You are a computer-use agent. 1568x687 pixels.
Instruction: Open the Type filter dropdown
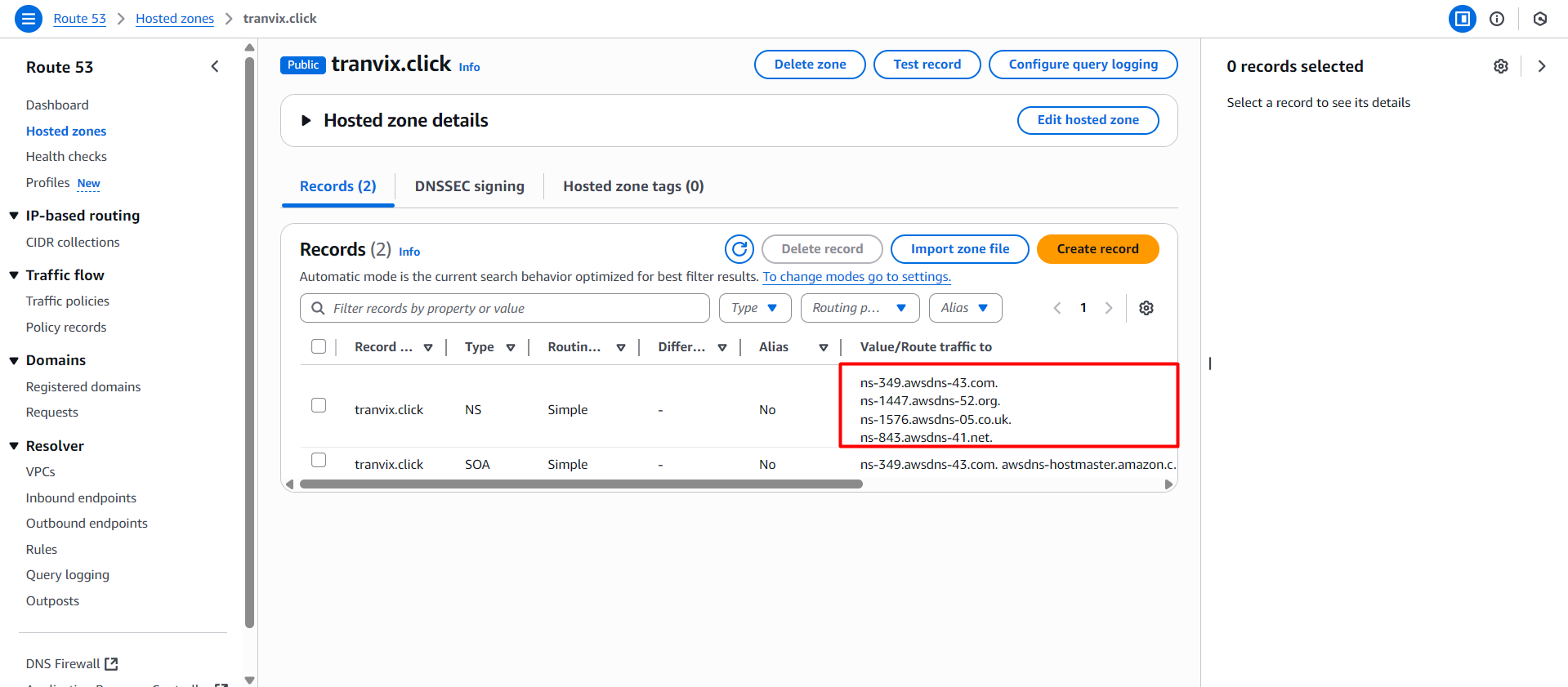coord(754,308)
